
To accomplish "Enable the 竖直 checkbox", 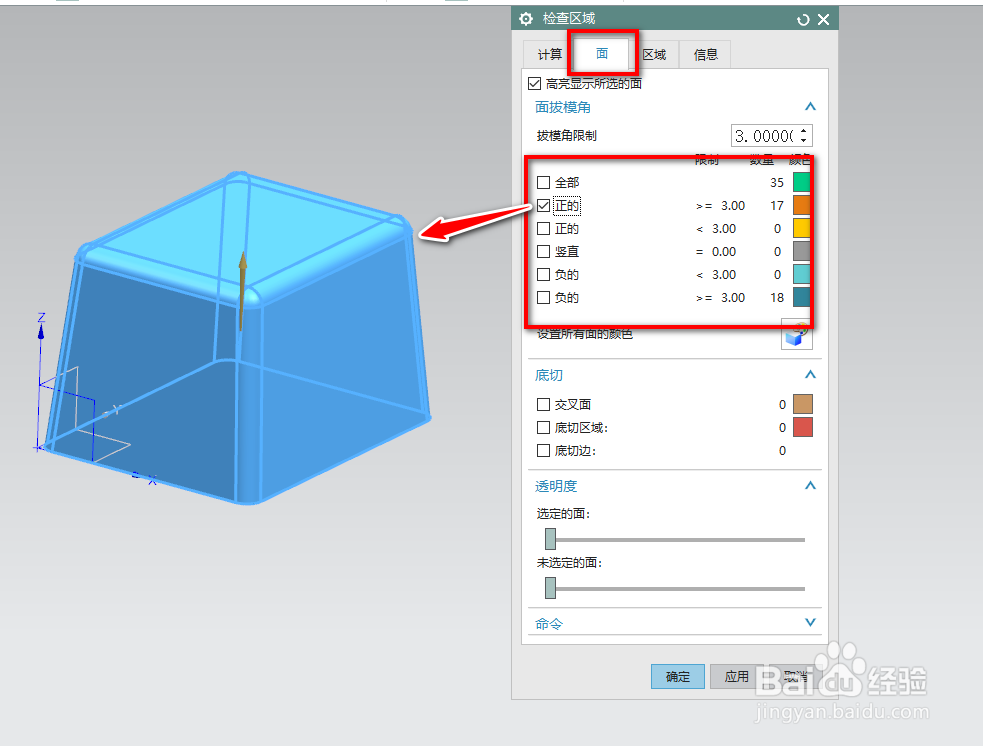I will [x=544, y=251].
